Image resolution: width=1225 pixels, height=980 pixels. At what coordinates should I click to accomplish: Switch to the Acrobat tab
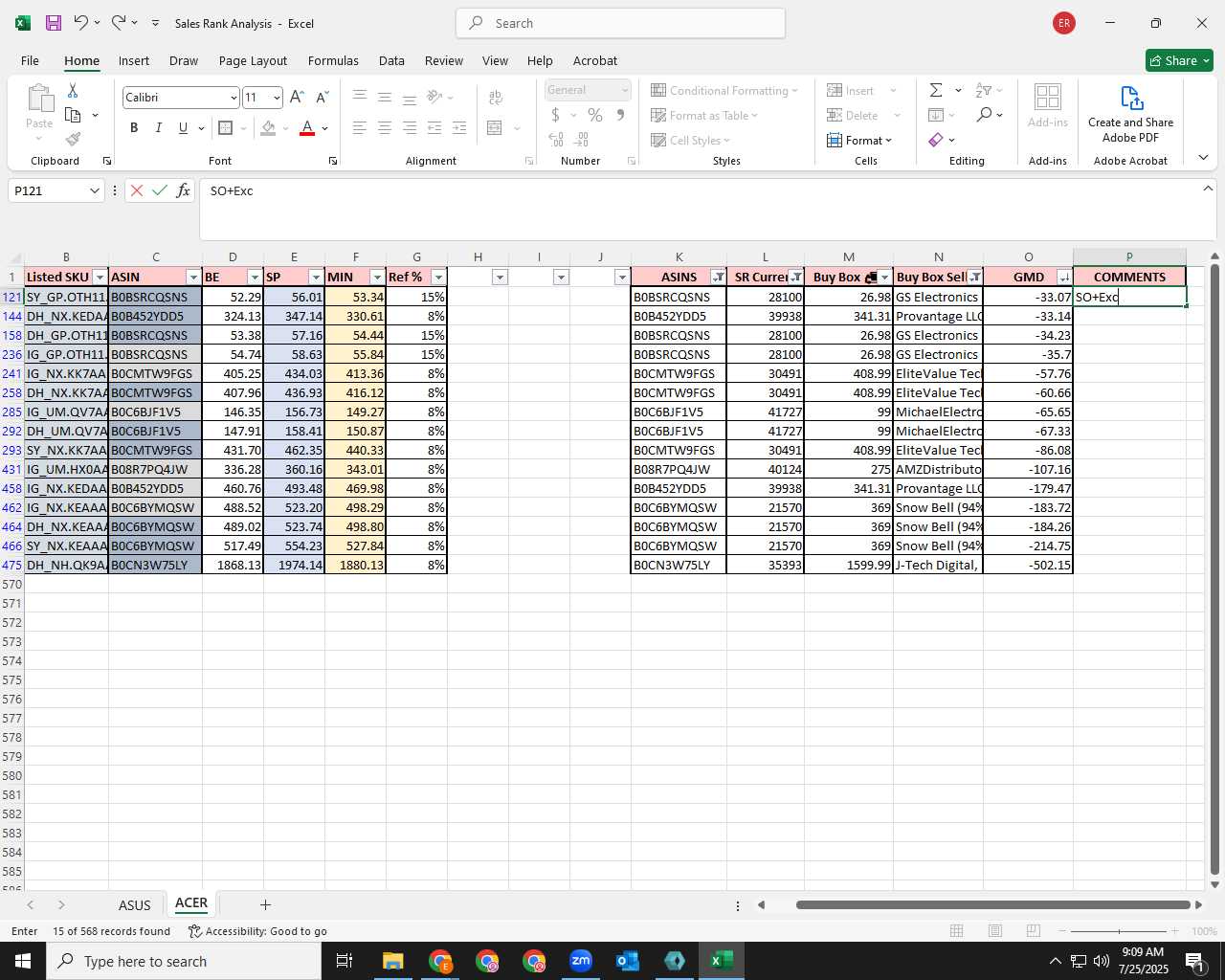[595, 60]
